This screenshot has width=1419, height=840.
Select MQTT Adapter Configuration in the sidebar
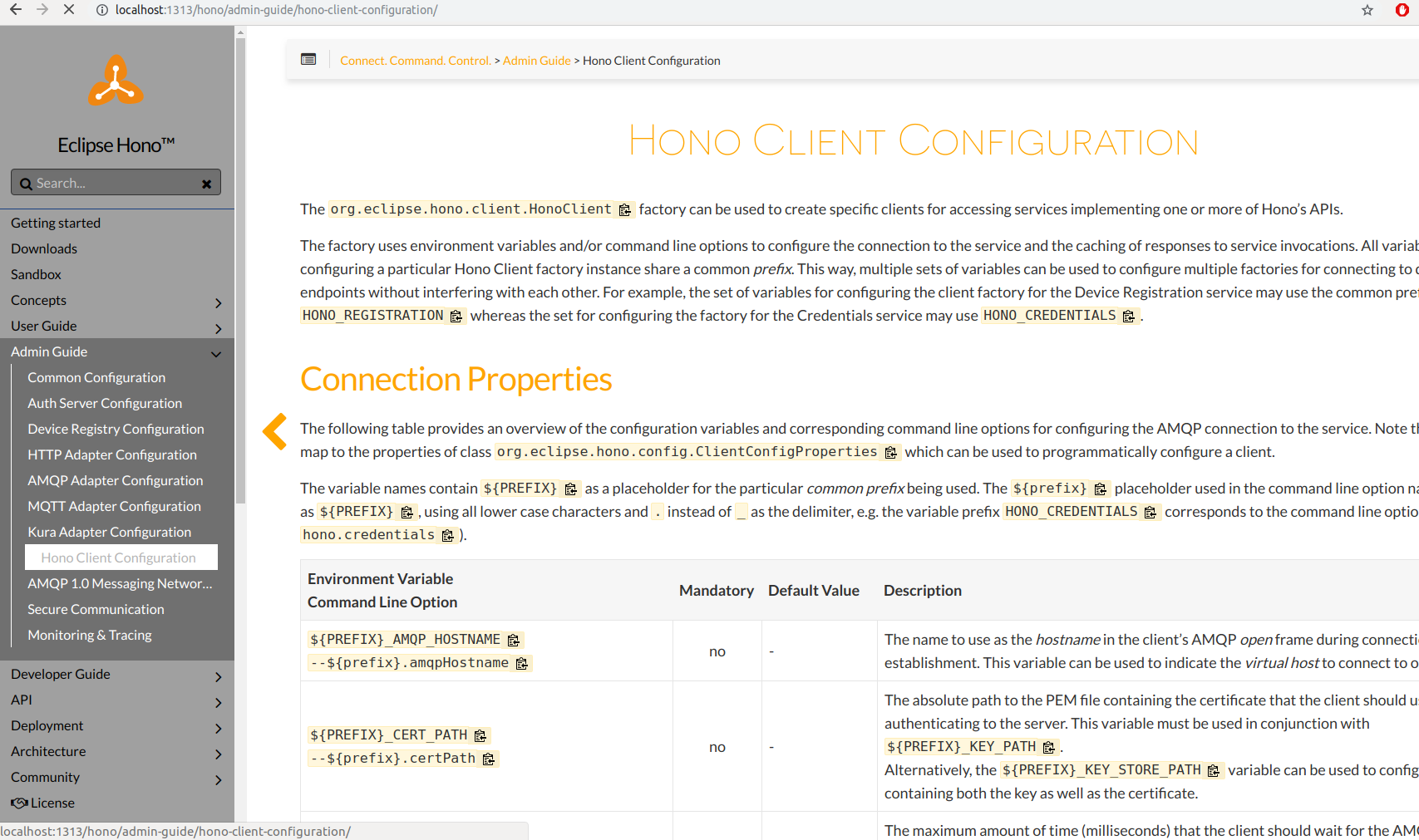click(114, 506)
